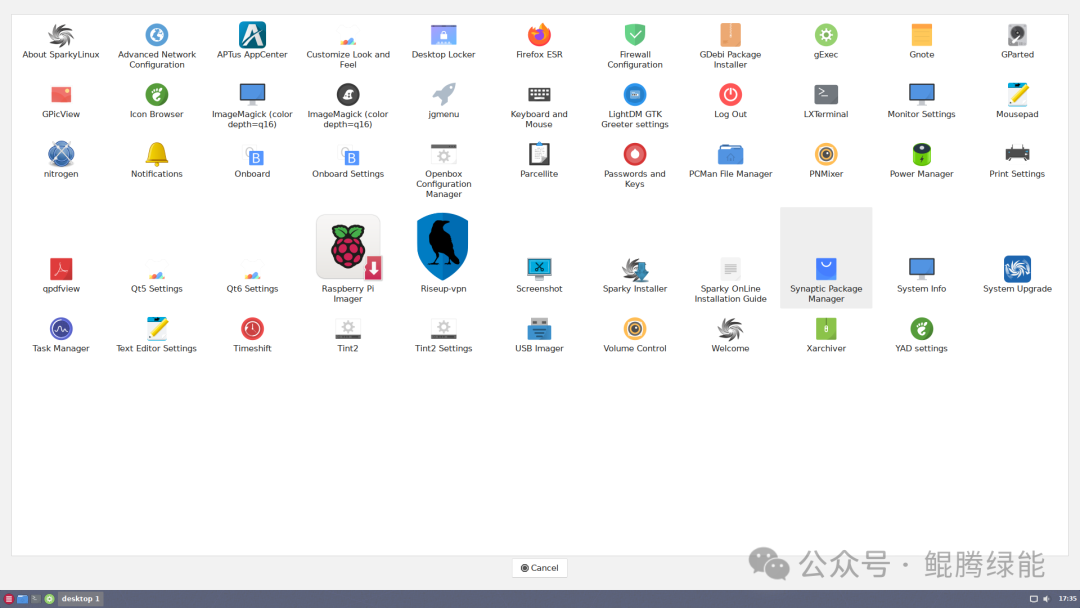Open Qt6 Settings

[252, 275]
